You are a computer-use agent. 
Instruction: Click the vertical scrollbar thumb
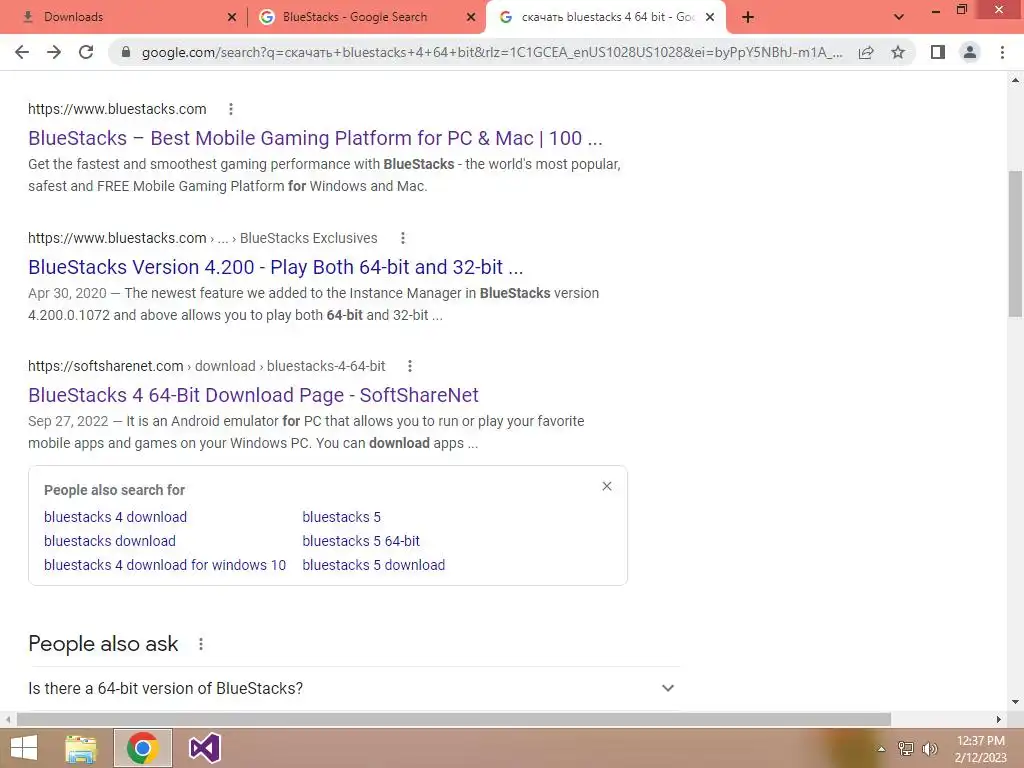click(1015, 243)
